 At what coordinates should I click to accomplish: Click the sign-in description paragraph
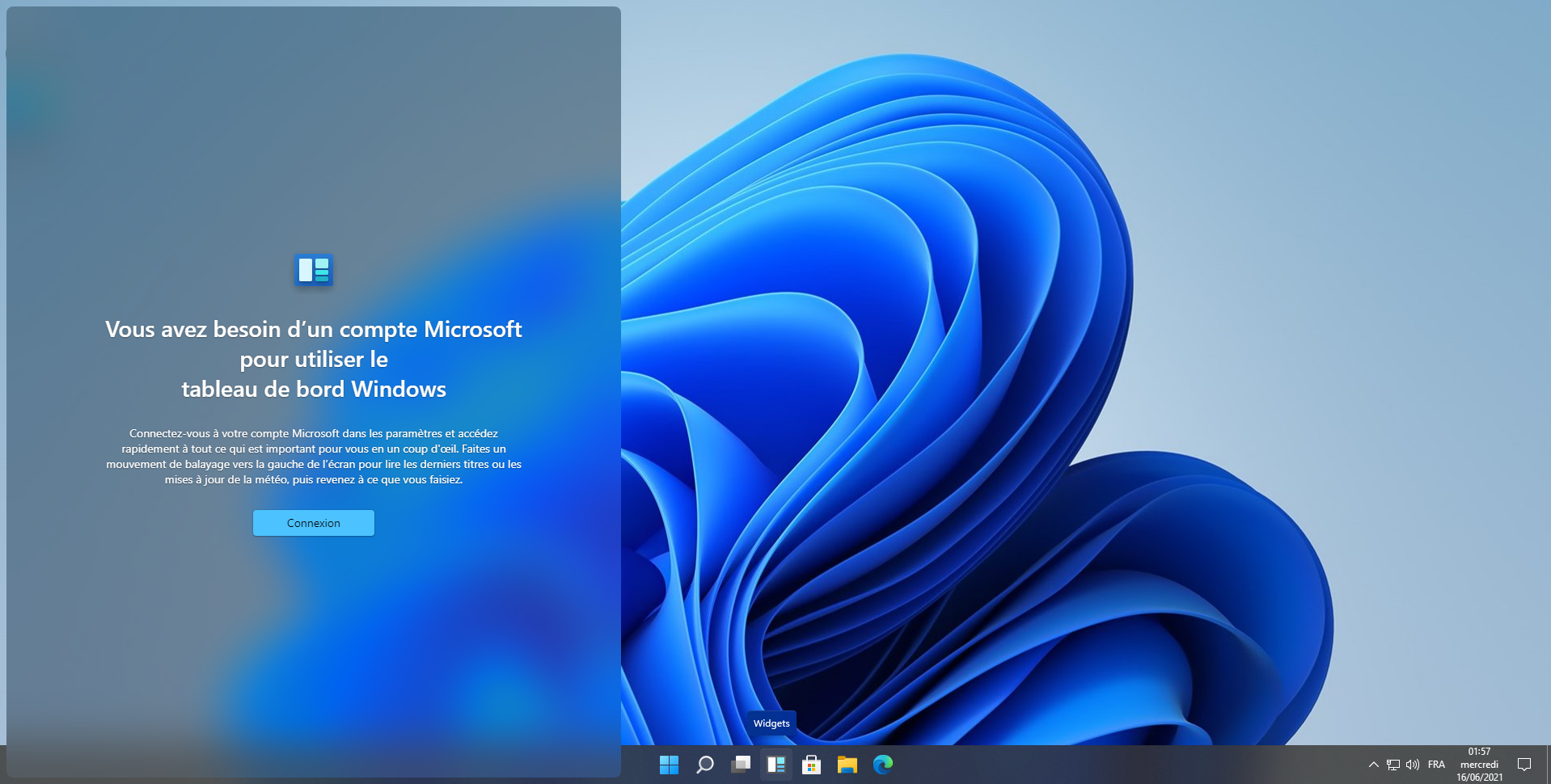point(314,457)
